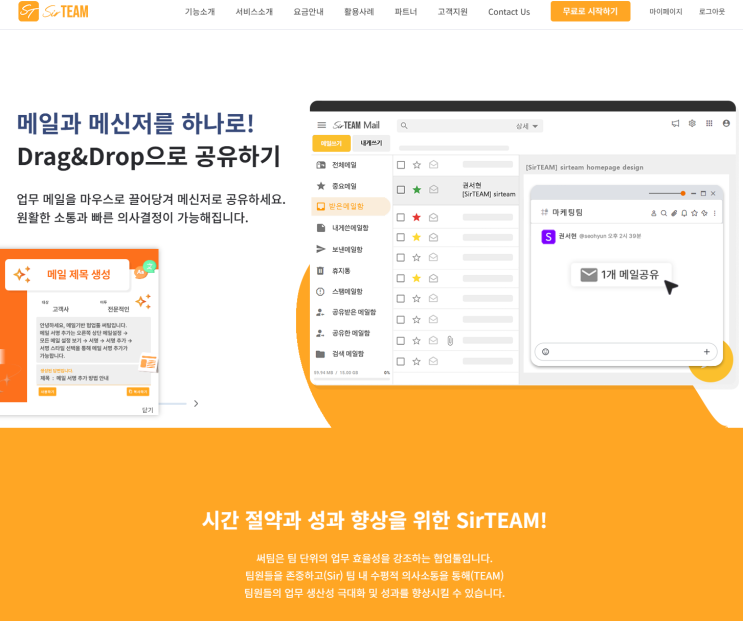The height and width of the screenshot is (621, 743).
Task: Open the 파트너 menu
Action: pyautogui.click(x=406, y=12)
